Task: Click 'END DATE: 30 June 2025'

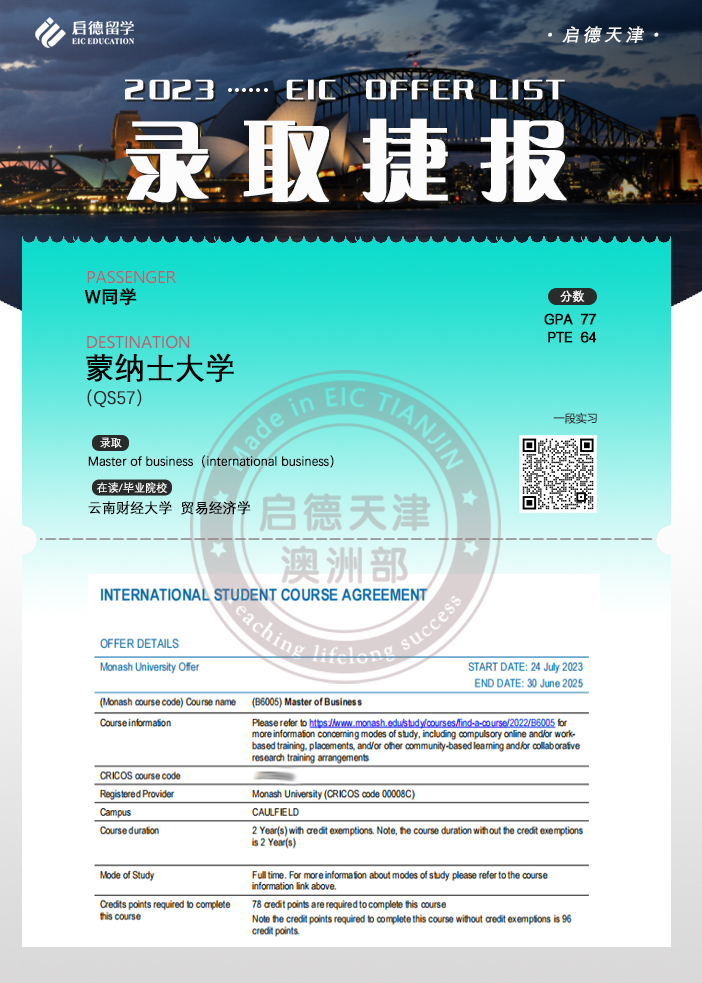Action: pyautogui.click(x=528, y=683)
